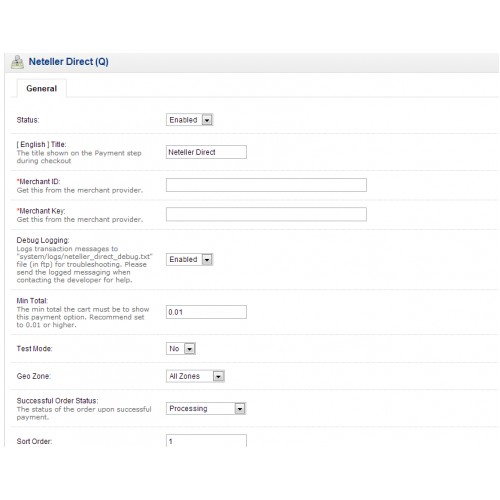Screen dimensions: 500x500
Task: Switch to the General tab
Action: pyautogui.click(x=42, y=88)
